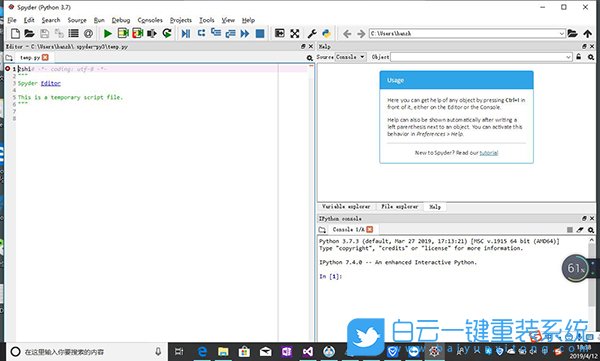
Task: Expand the Object combo box dropdown arrow
Action: coord(569,57)
